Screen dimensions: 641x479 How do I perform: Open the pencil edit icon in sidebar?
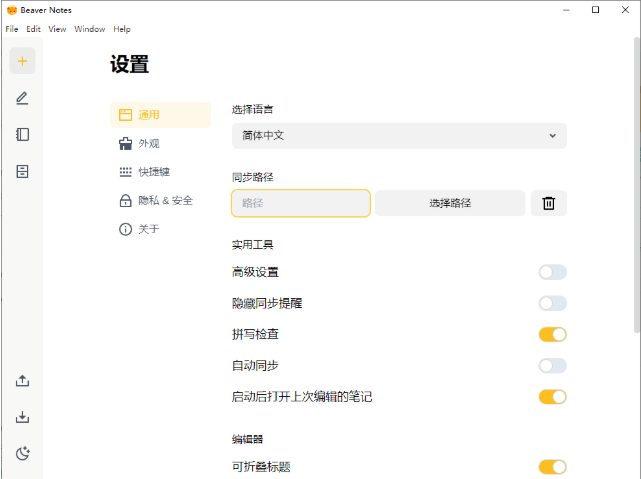click(22, 98)
